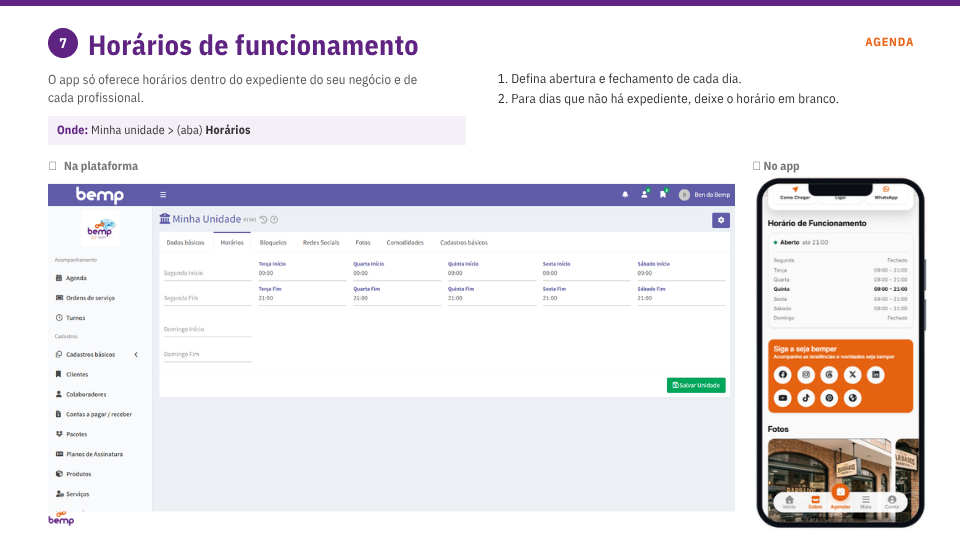Tap the Threads icon in the orange card
This screenshot has height=540, width=960.
point(829,375)
